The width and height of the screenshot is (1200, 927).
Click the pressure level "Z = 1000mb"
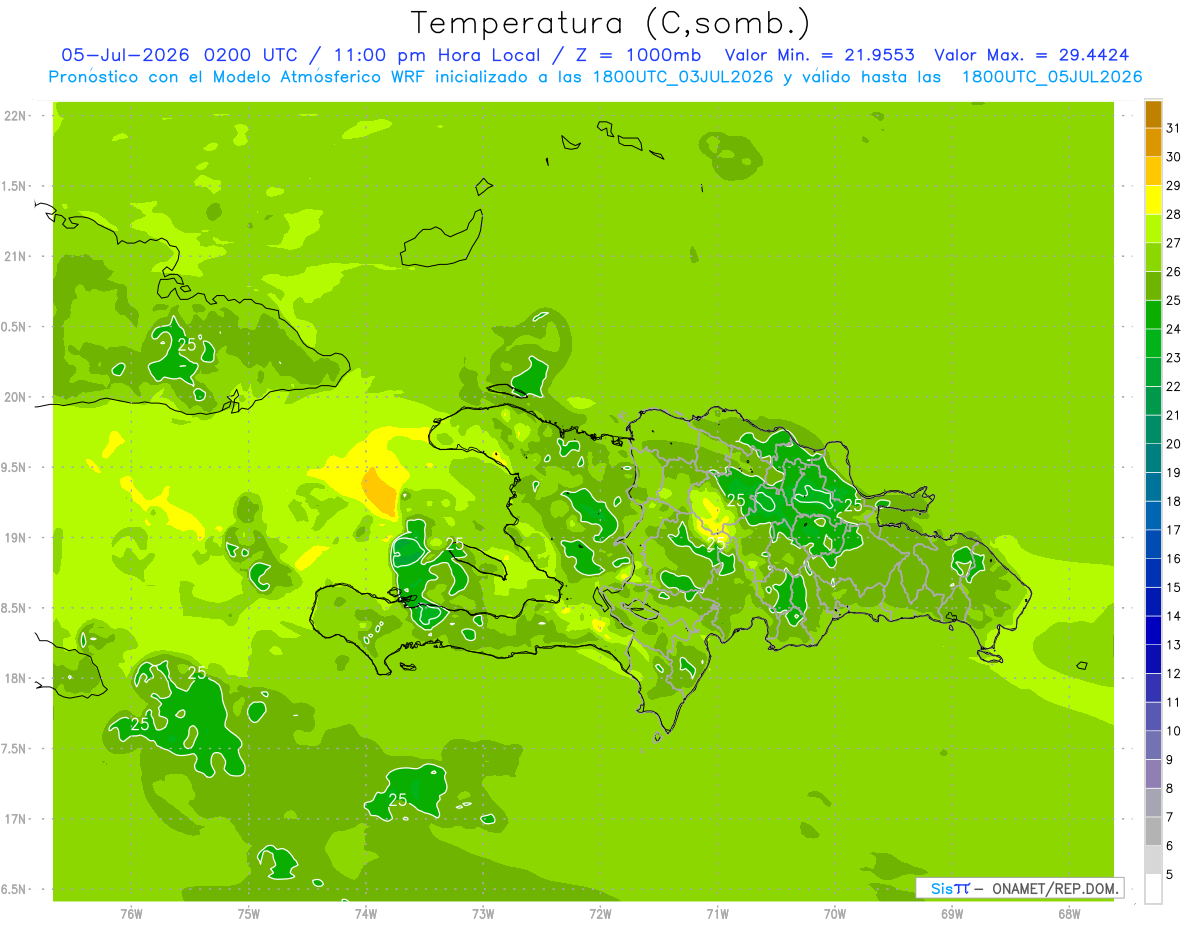click(x=635, y=55)
